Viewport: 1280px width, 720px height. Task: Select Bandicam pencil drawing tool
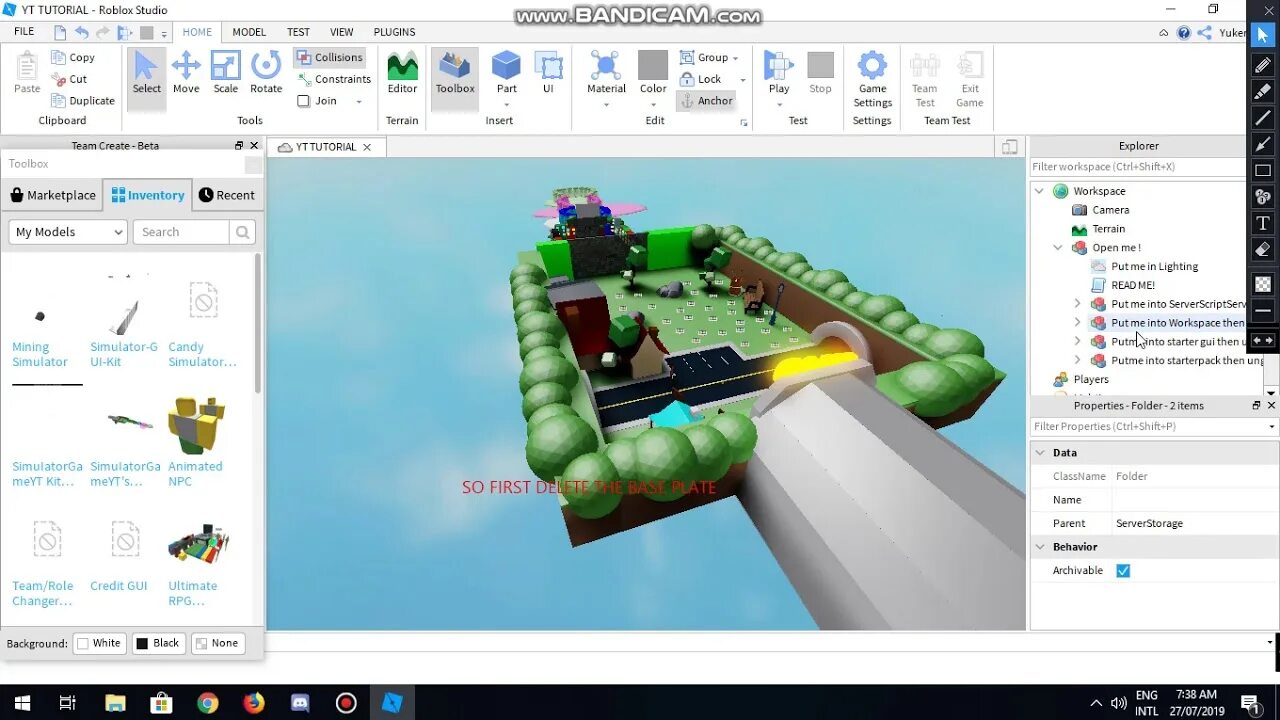tap(1263, 65)
